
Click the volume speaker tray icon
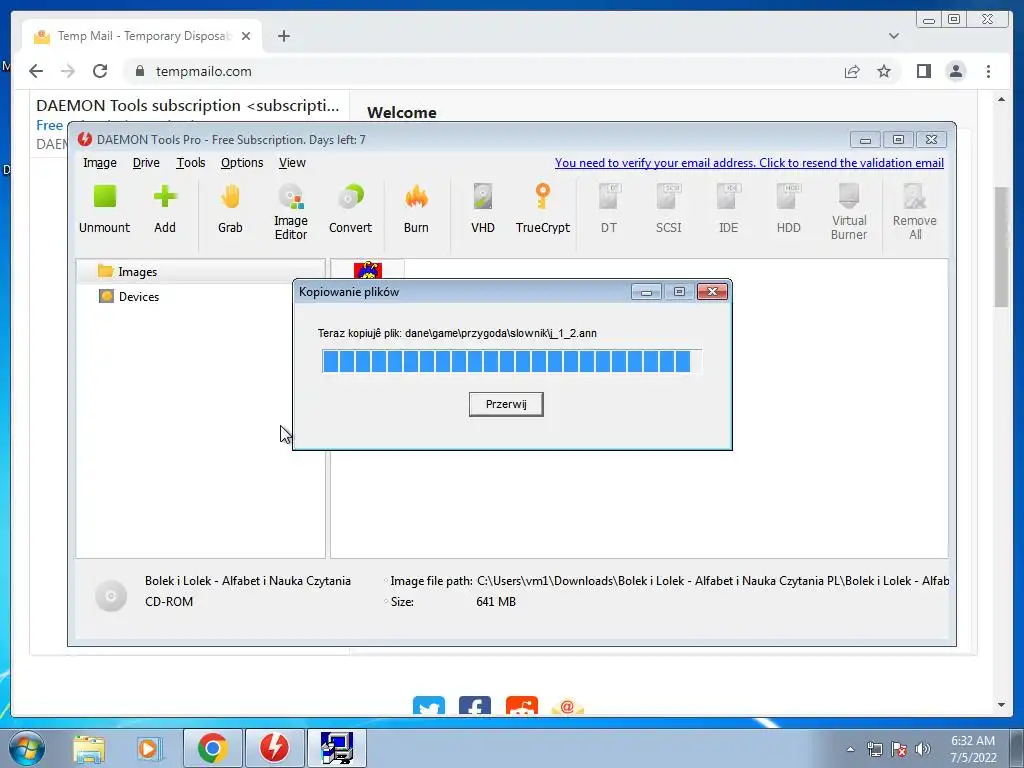click(x=923, y=749)
